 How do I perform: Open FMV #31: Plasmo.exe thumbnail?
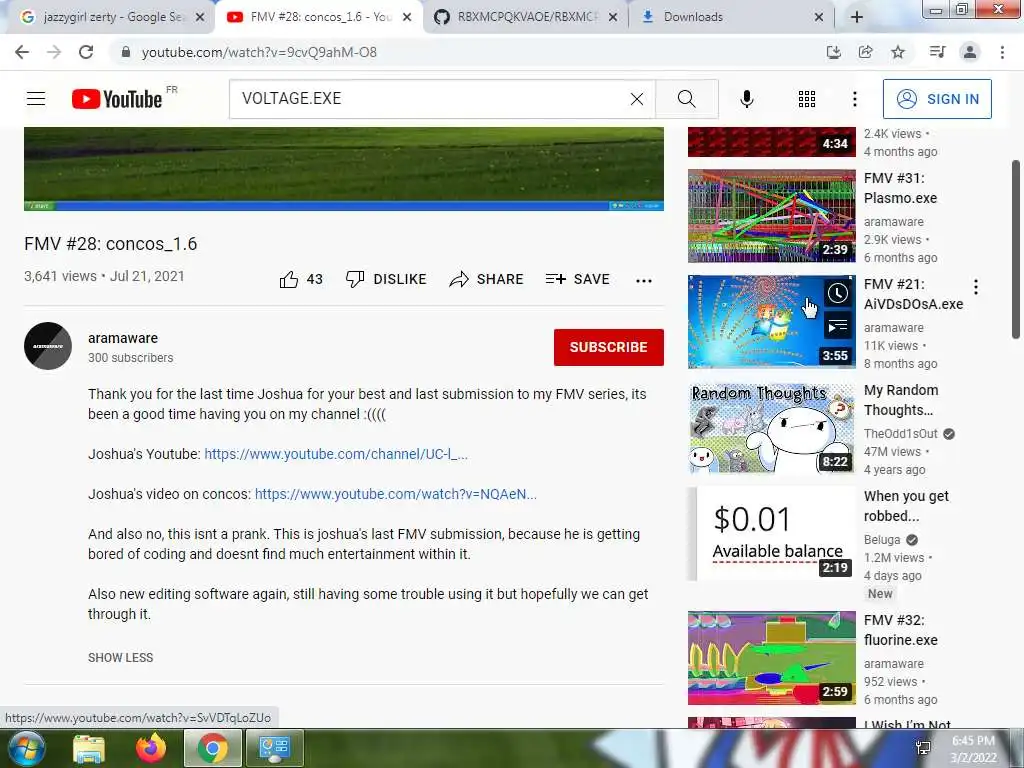(771, 216)
